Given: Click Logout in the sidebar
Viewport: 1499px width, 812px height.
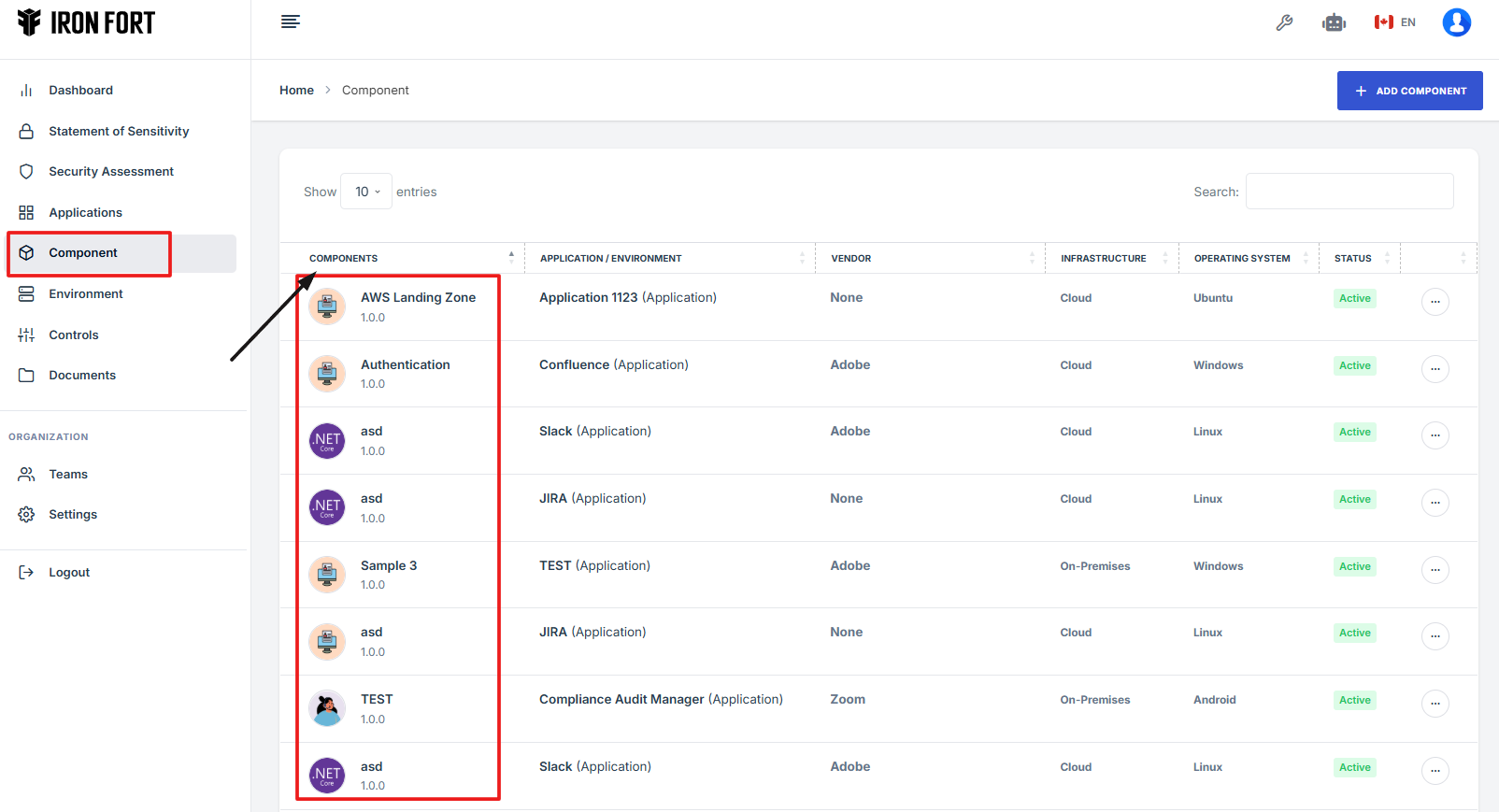Looking at the screenshot, I should coord(69,573).
